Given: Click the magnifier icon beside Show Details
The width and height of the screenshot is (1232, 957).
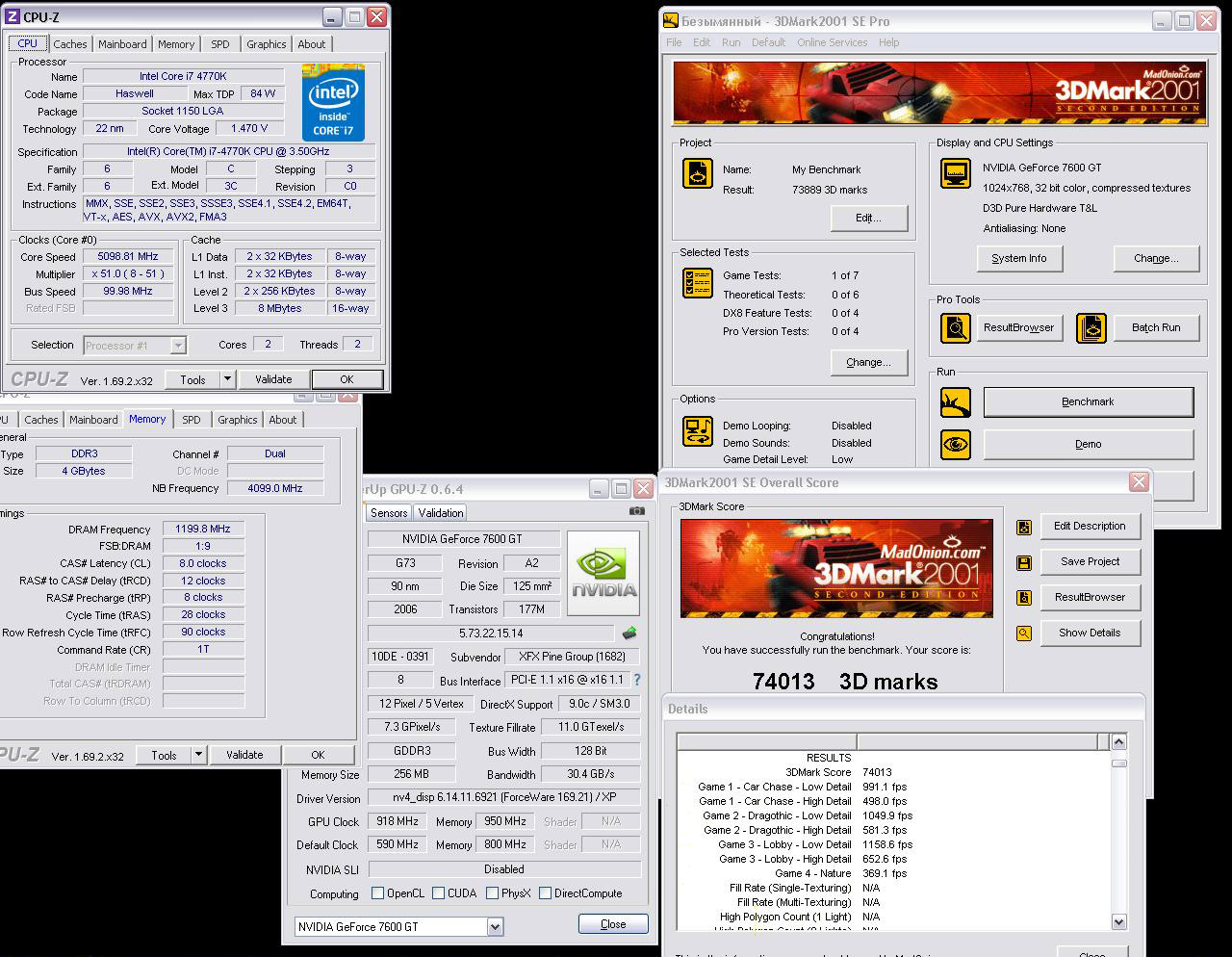Looking at the screenshot, I should click(1024, 634).
